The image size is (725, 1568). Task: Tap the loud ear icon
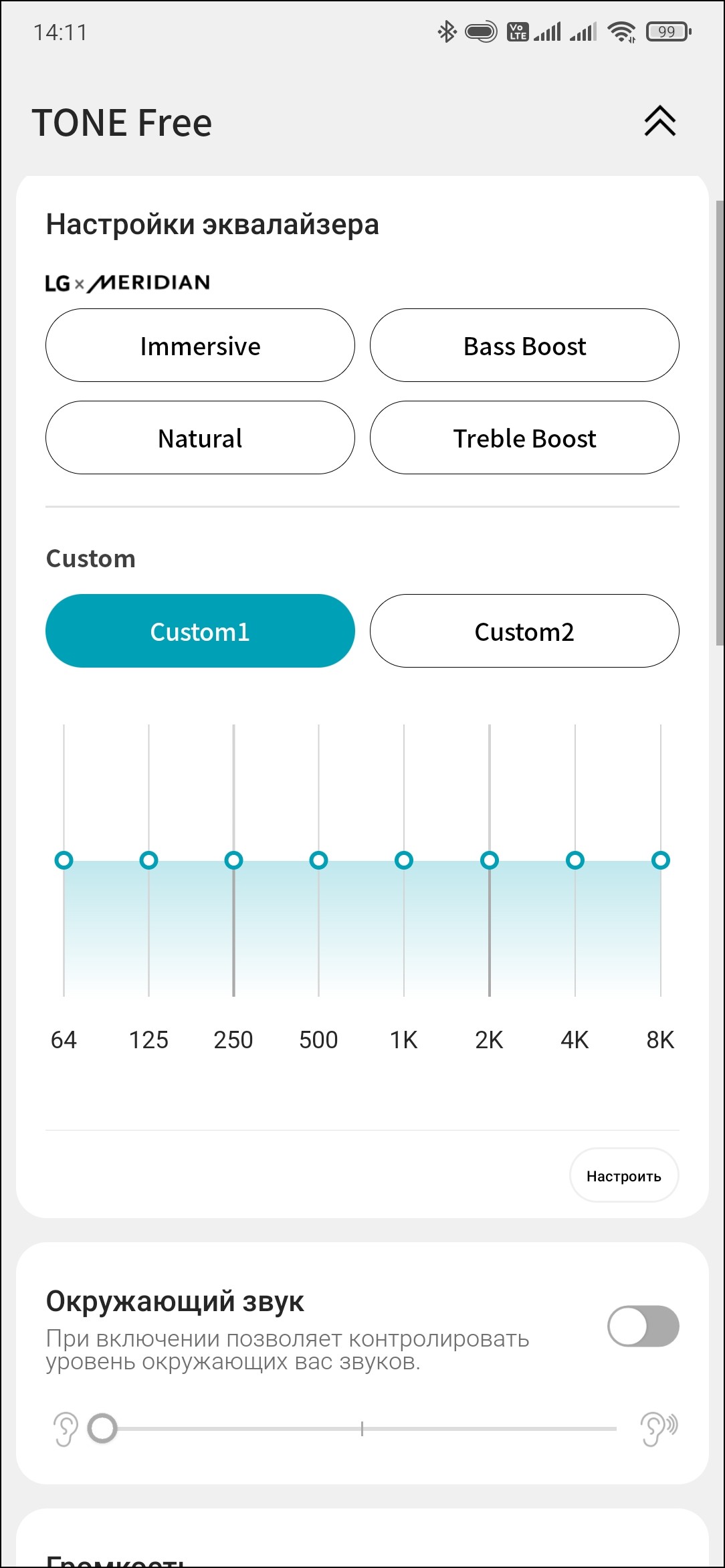tap(658, 1429)
